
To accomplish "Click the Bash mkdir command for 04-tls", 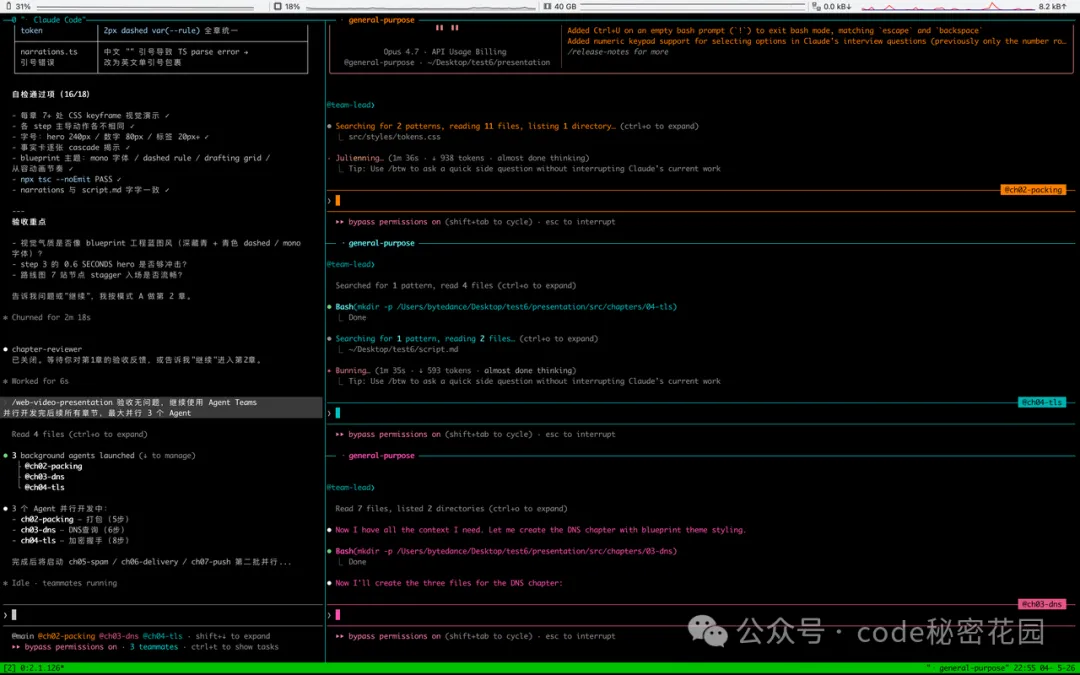I will point(506,307).
